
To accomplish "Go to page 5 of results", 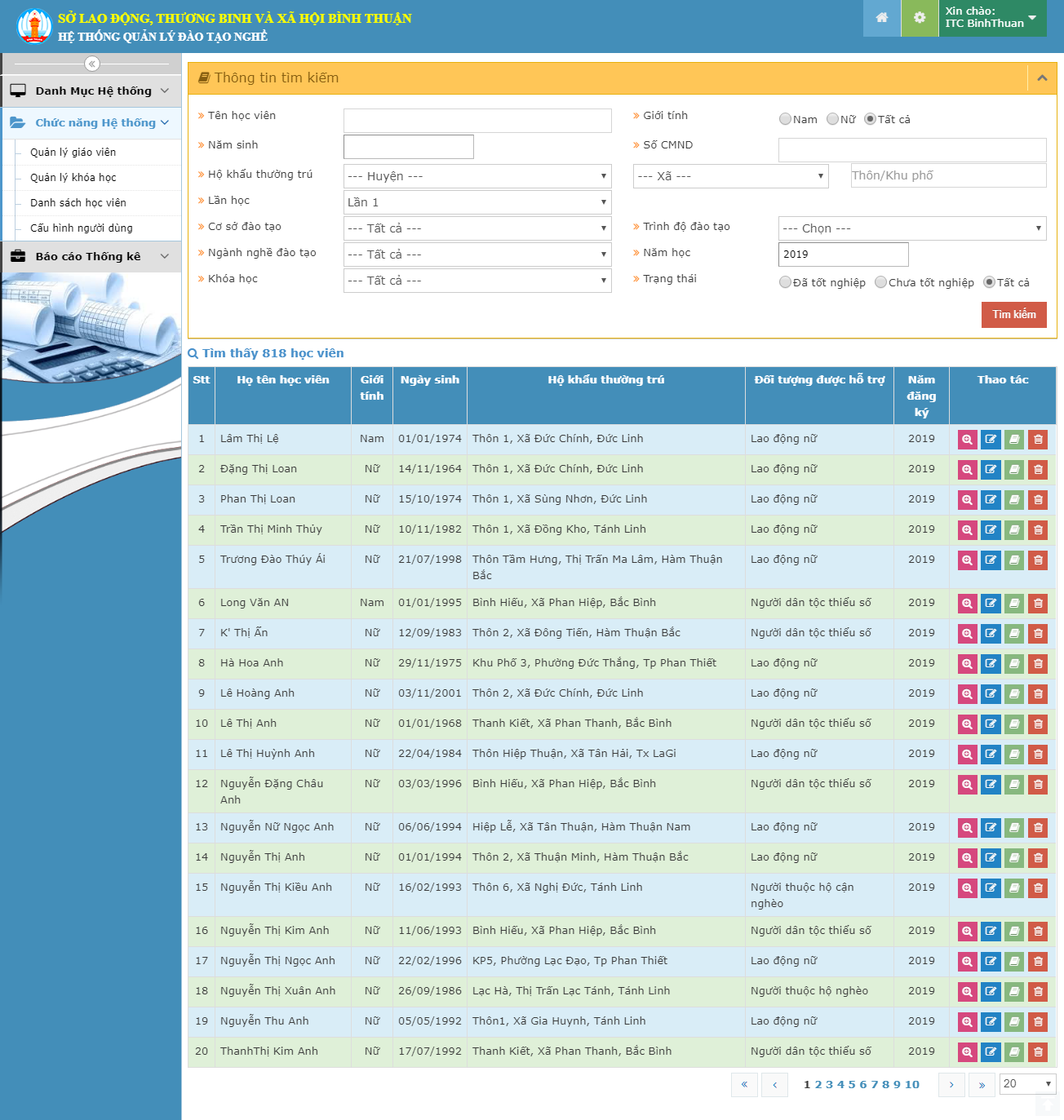I will click(x=852, y=1084).
